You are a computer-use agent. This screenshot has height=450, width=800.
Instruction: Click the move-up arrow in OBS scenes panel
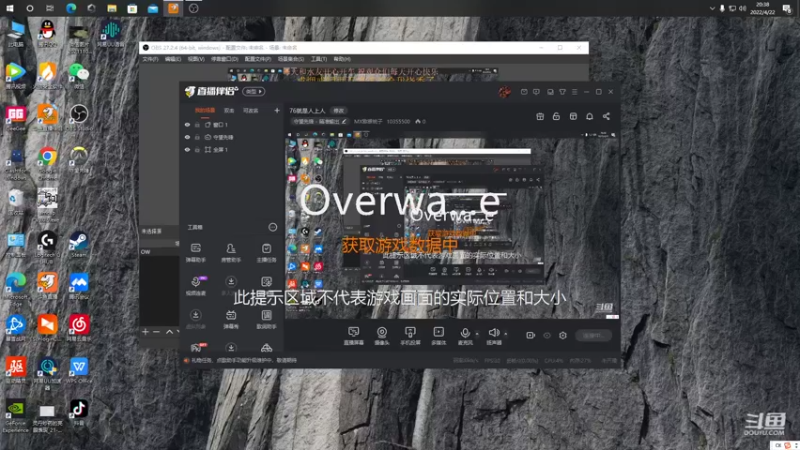point(169,332)
